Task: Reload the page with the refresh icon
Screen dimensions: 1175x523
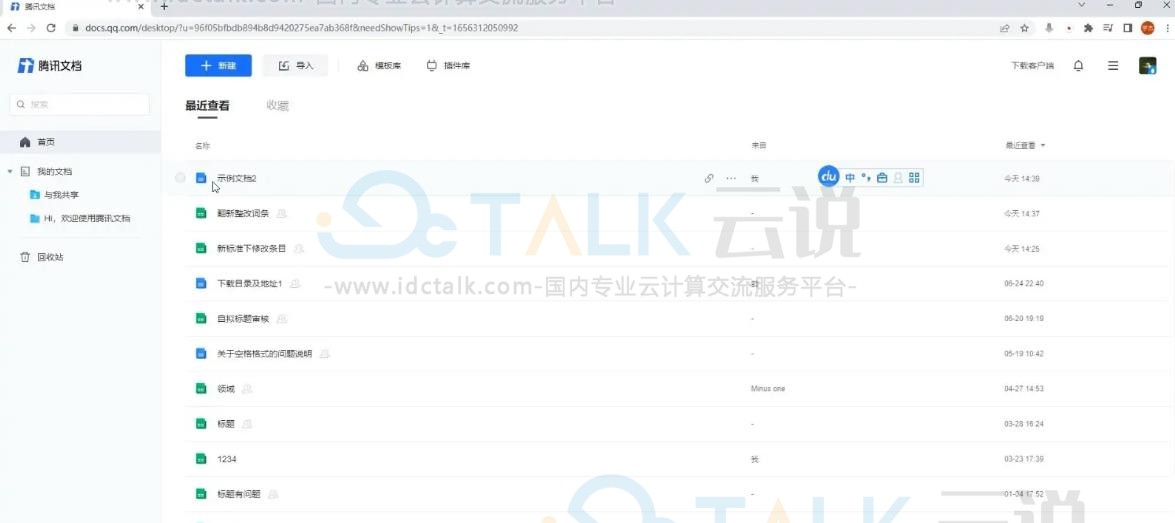Action: click(x=51, y=28)
